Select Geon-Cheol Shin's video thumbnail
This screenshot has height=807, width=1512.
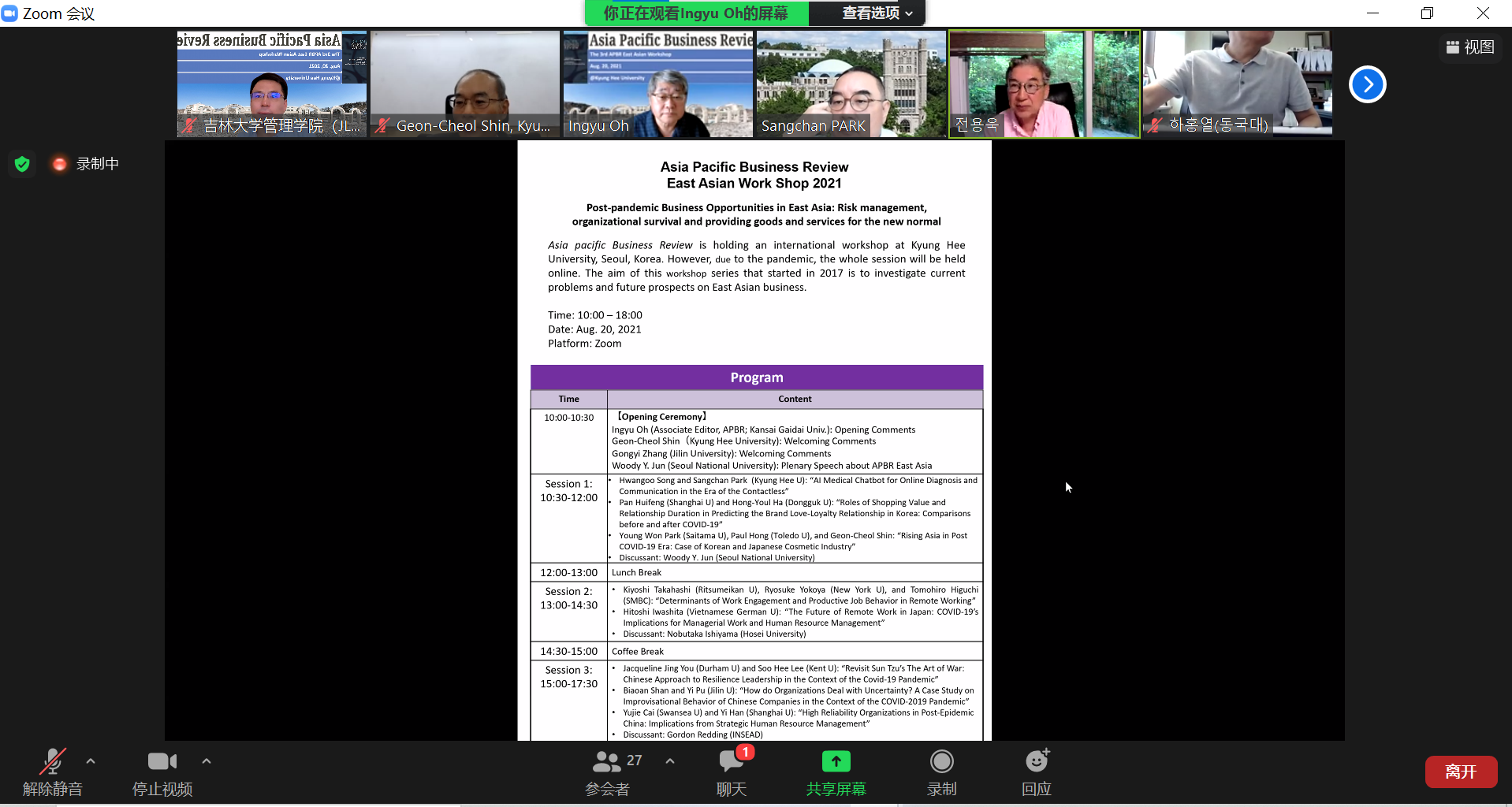(465, 84)
